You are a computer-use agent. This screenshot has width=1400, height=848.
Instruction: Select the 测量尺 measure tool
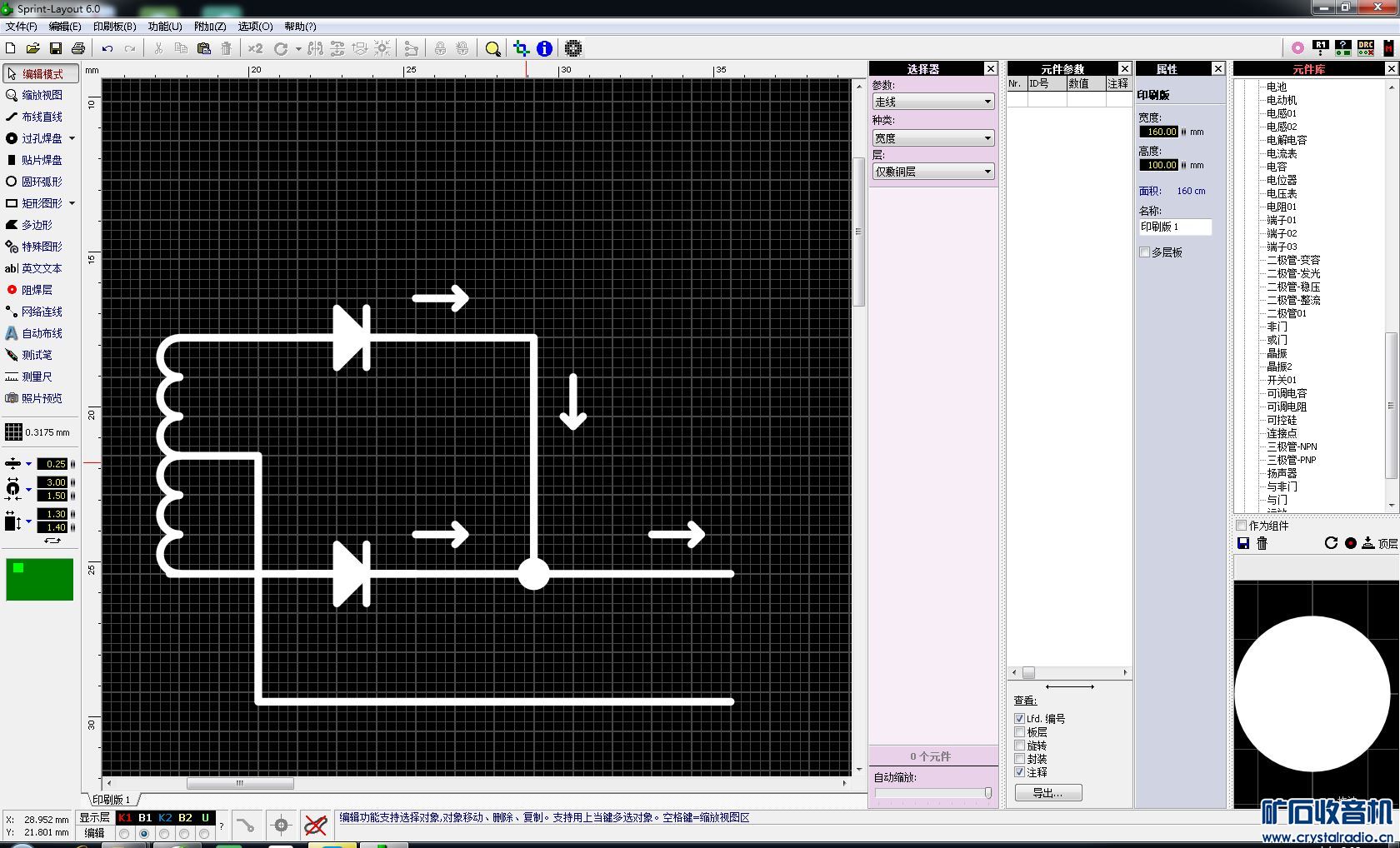point(36,377)
